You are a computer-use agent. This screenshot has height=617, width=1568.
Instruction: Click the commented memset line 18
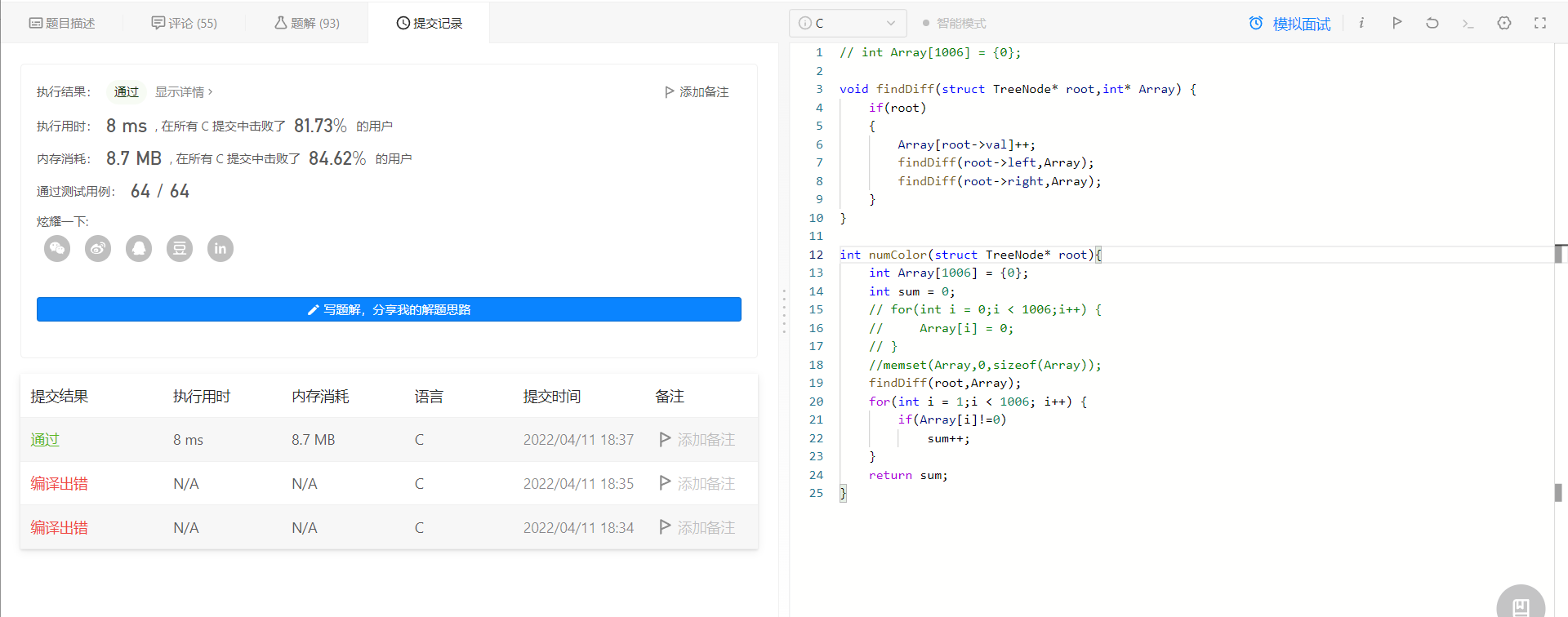pyautogui.click(x=985, y=365)
